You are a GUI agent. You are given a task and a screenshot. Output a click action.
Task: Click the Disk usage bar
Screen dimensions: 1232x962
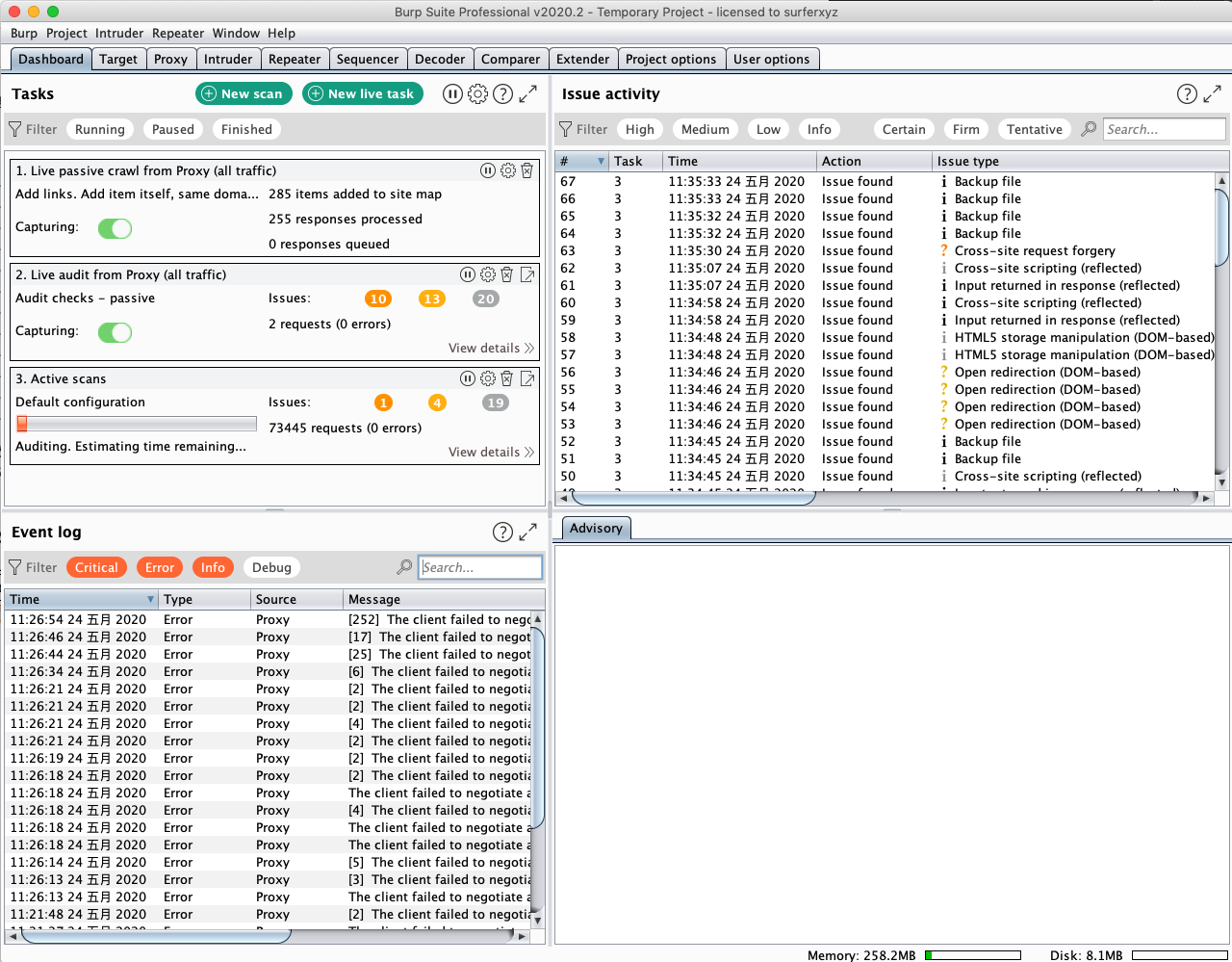(x=1180, y=955)
